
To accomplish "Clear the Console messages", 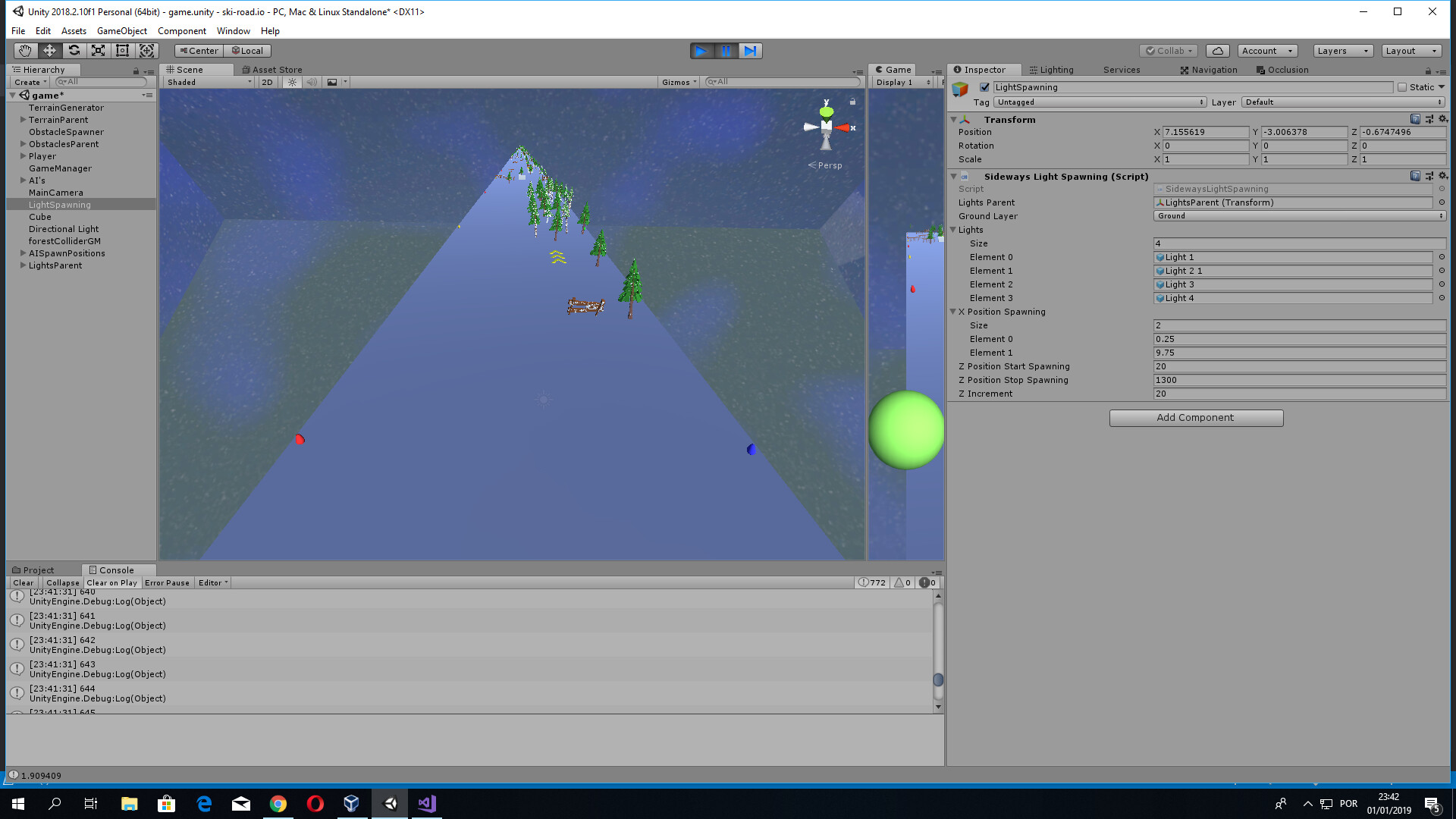I will (22, 582).
